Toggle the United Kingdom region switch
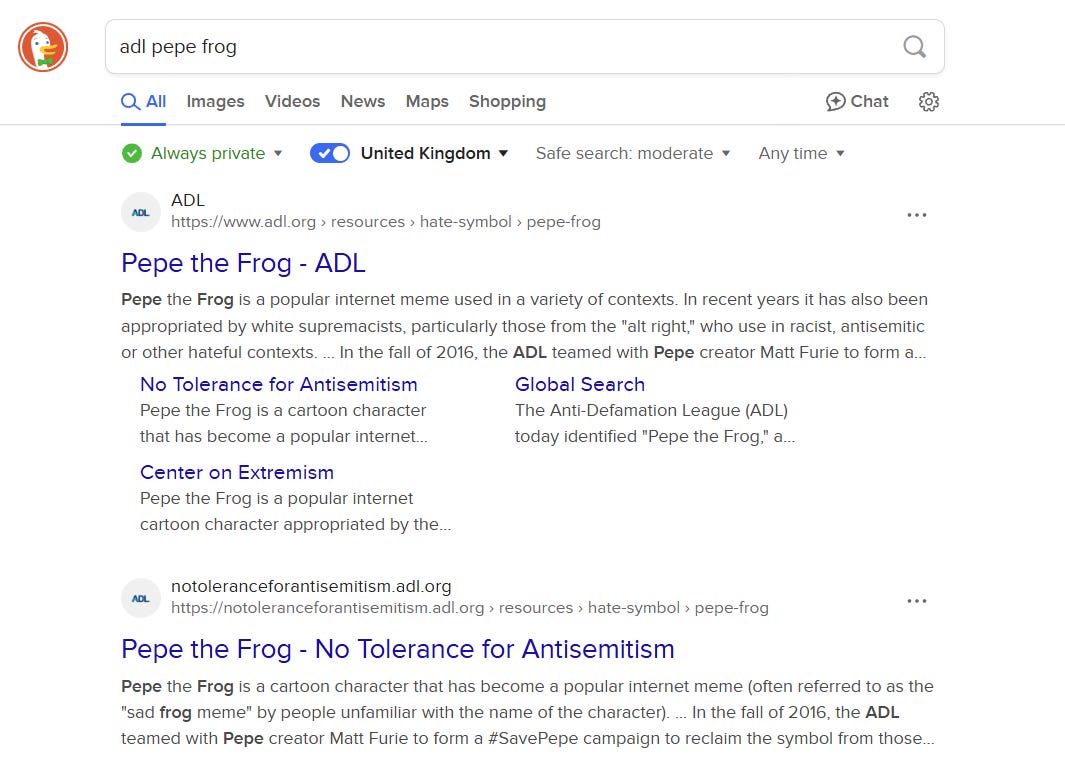This screenshot has width=1065, height=777. 329,153
